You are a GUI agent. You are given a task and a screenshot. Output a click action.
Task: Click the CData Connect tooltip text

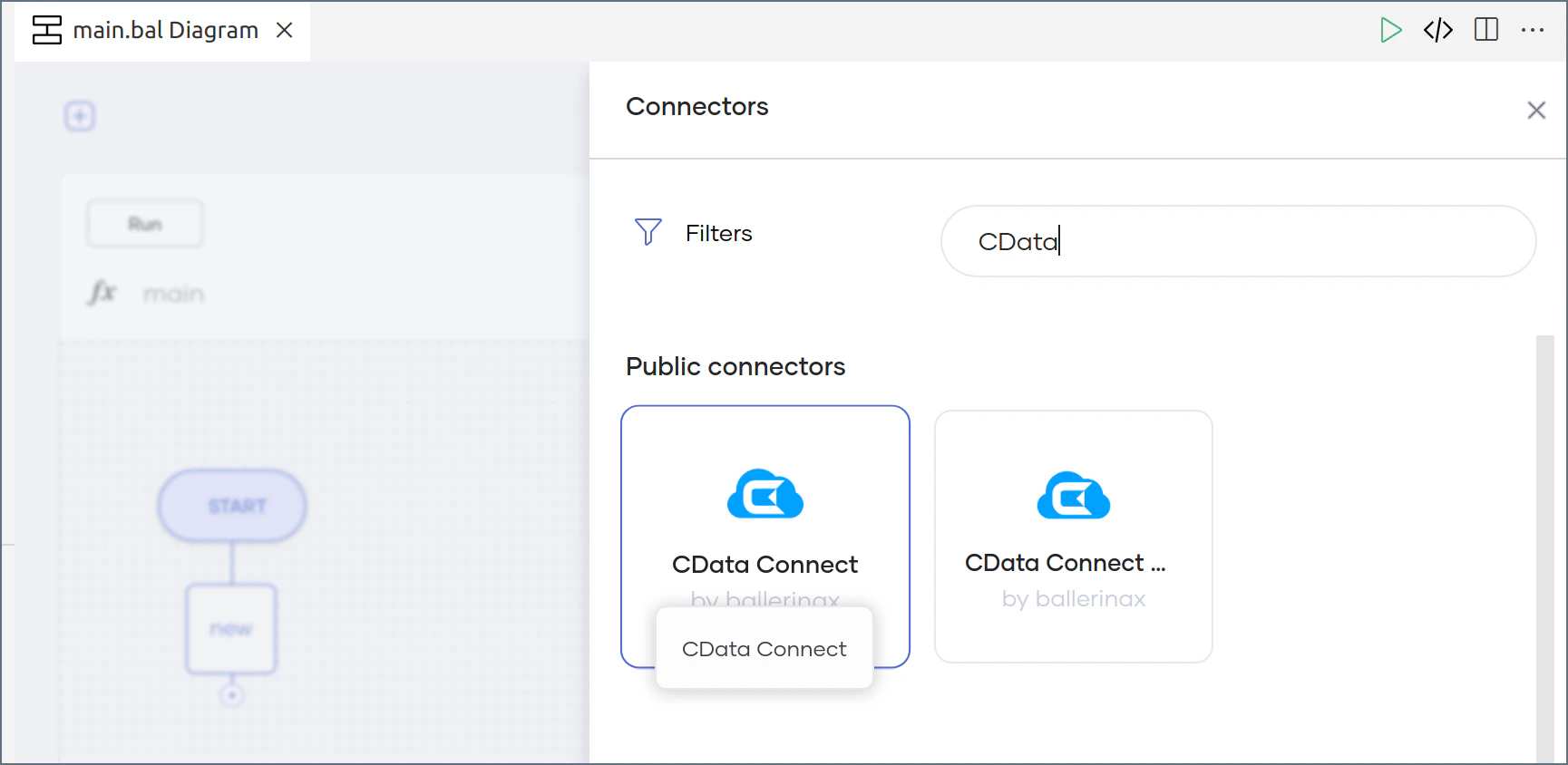click(x=765, y=649)
